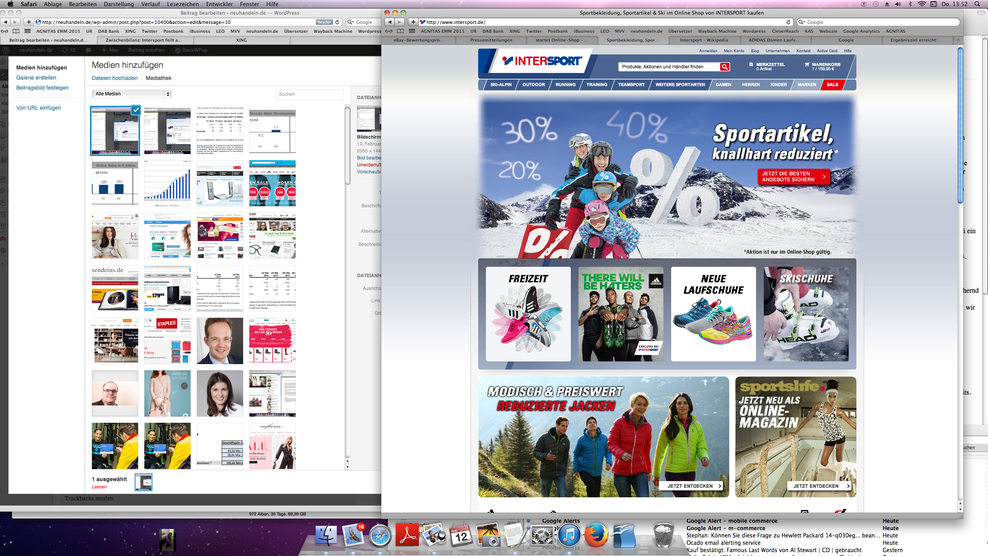This screenshot has height=556, width=988.
Task: Click Jetzt die besten Angebote sichern button
Action: pyautogui.click(x=793, y=177)
